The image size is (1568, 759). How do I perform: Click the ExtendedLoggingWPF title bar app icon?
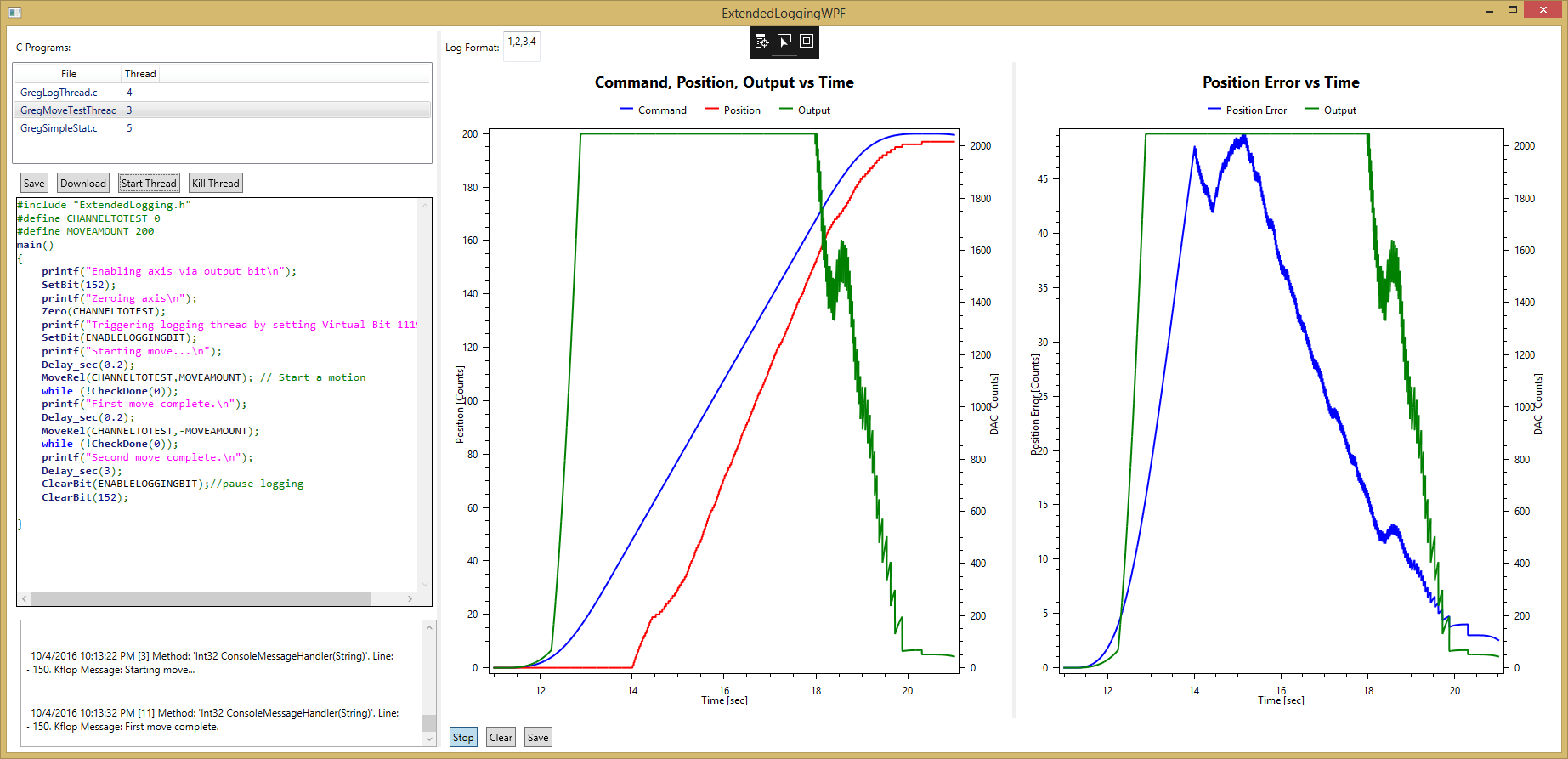(14, 13)
